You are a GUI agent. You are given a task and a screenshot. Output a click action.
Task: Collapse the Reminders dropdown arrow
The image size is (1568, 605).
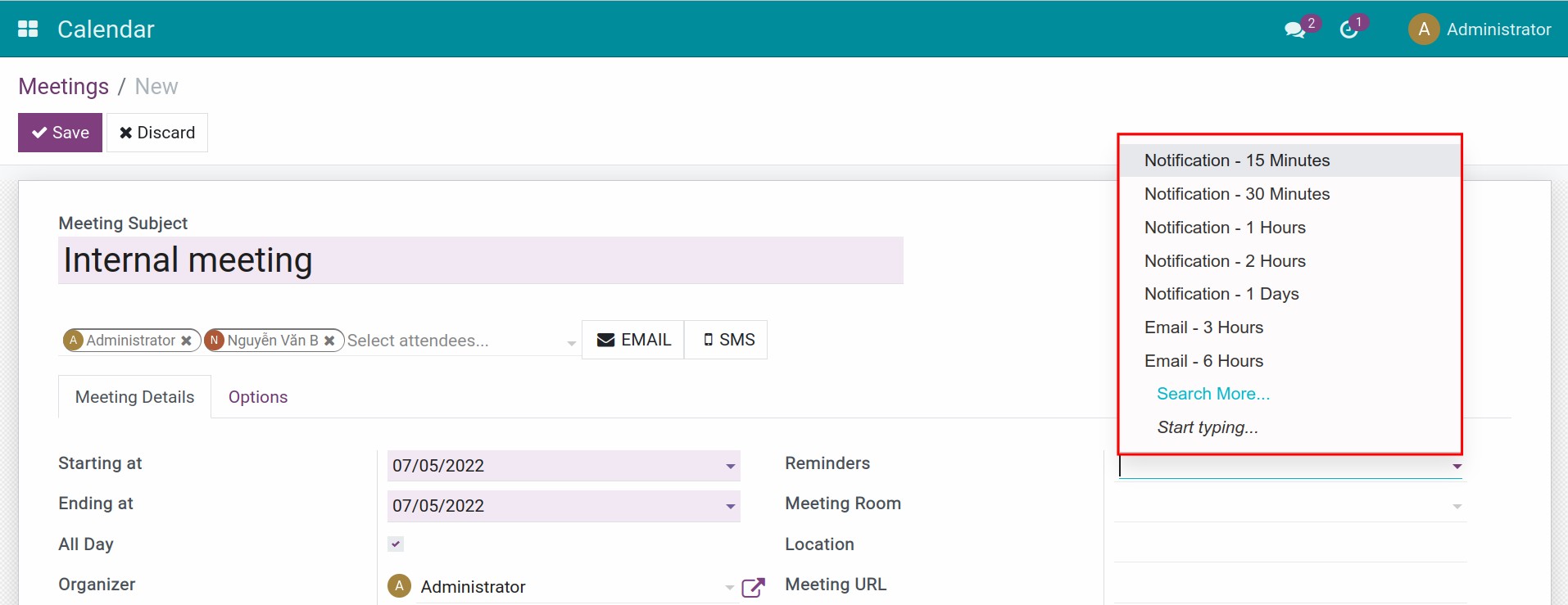[x=1457, y=467]
